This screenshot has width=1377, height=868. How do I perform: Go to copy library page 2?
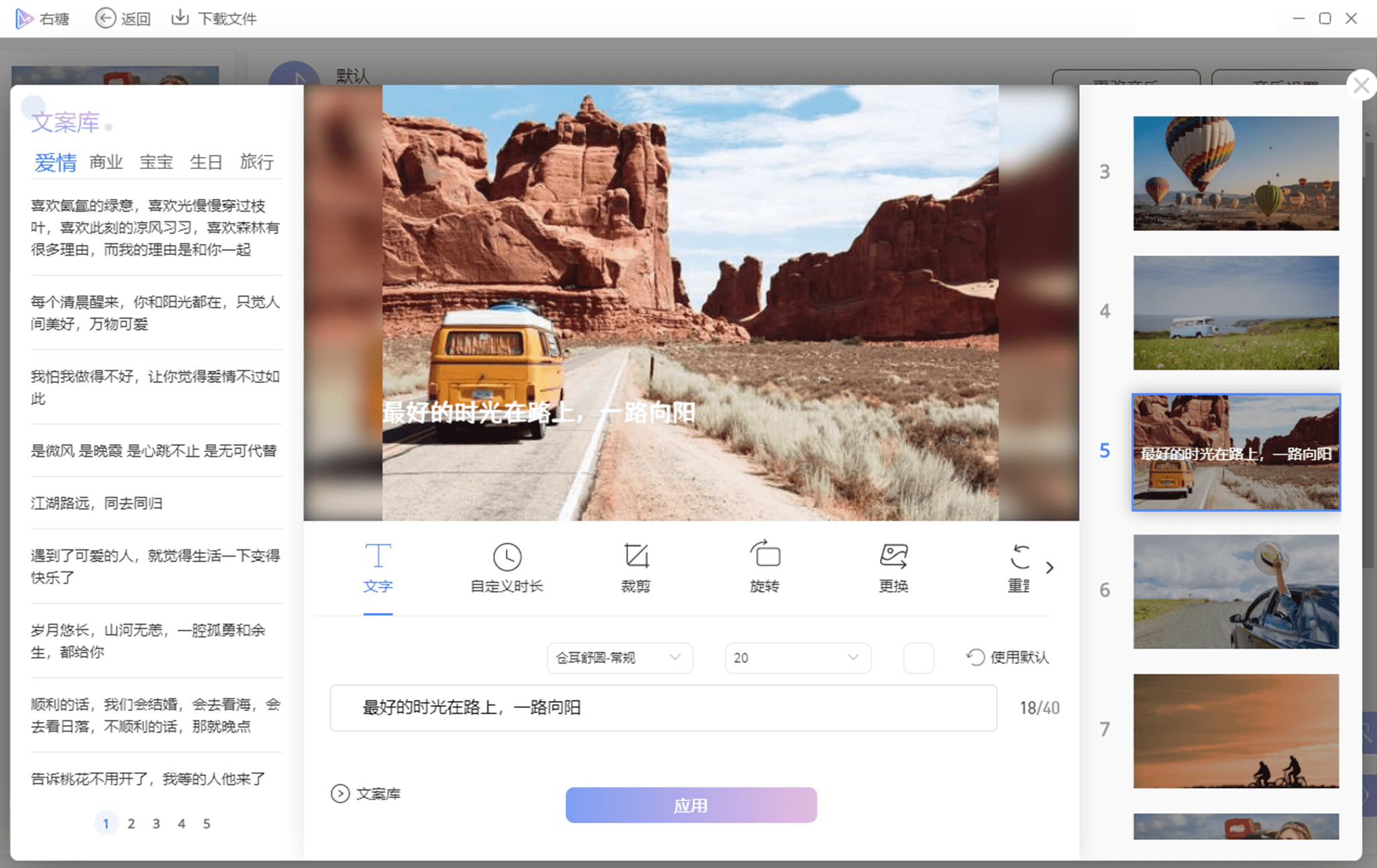click(131, 823)
